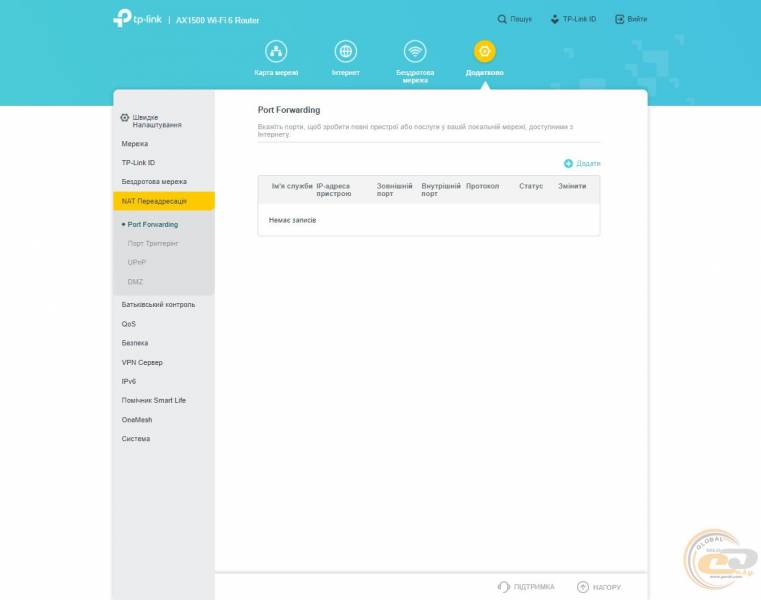Collapse the NAT Переадресація section
This screenshot has width=761, height=600.
(164, 201)
